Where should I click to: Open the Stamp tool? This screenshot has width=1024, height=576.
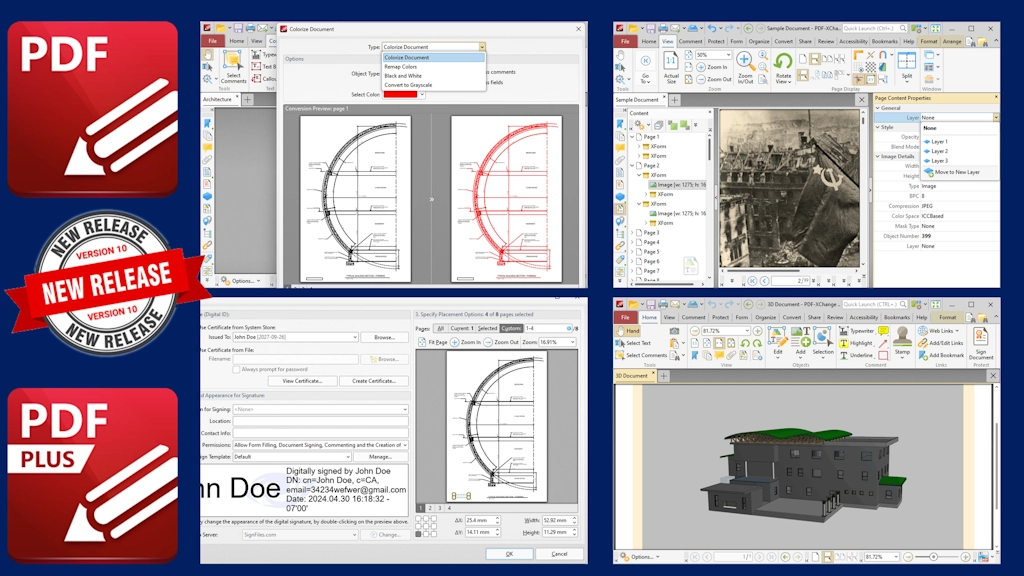coord(902,337)
